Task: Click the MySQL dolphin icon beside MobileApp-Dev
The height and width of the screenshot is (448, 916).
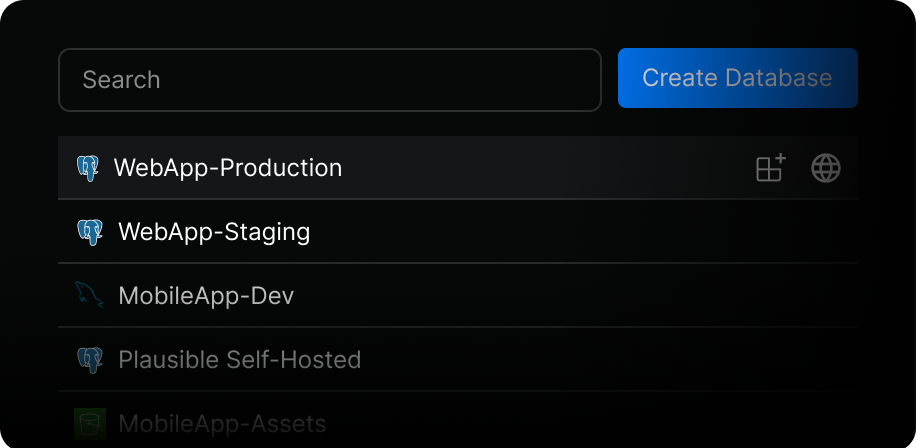Action: pyautogui.click(x=89, y=296)
